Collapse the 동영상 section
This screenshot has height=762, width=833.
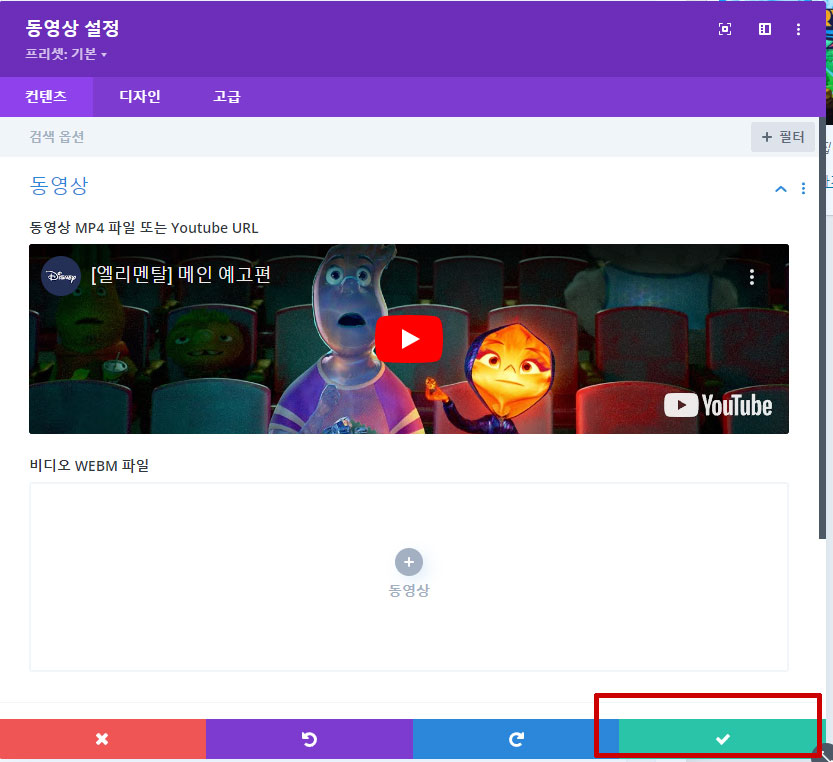[780, 189]
